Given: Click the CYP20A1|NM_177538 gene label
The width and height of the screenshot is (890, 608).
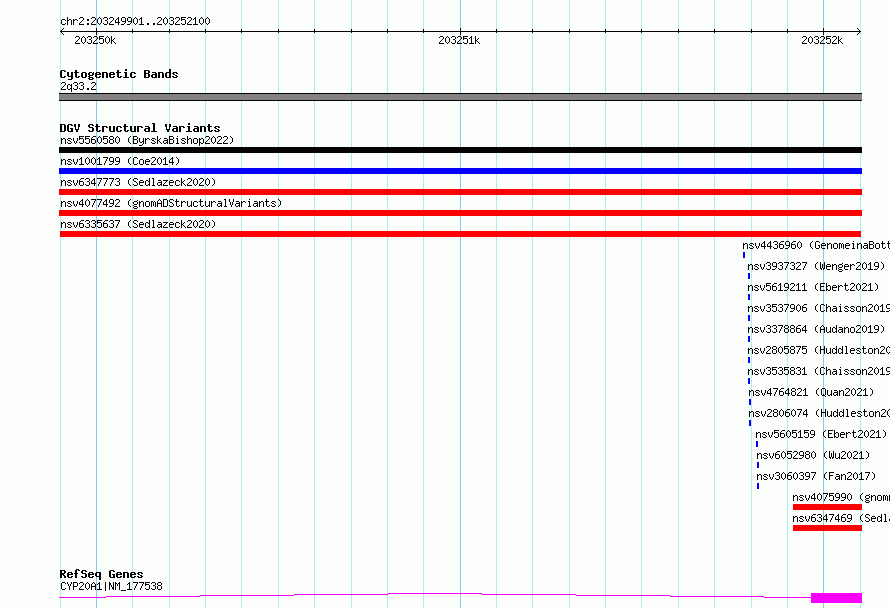Looking at the screenshot, I should pyautogui.click(x=111, y=586).
